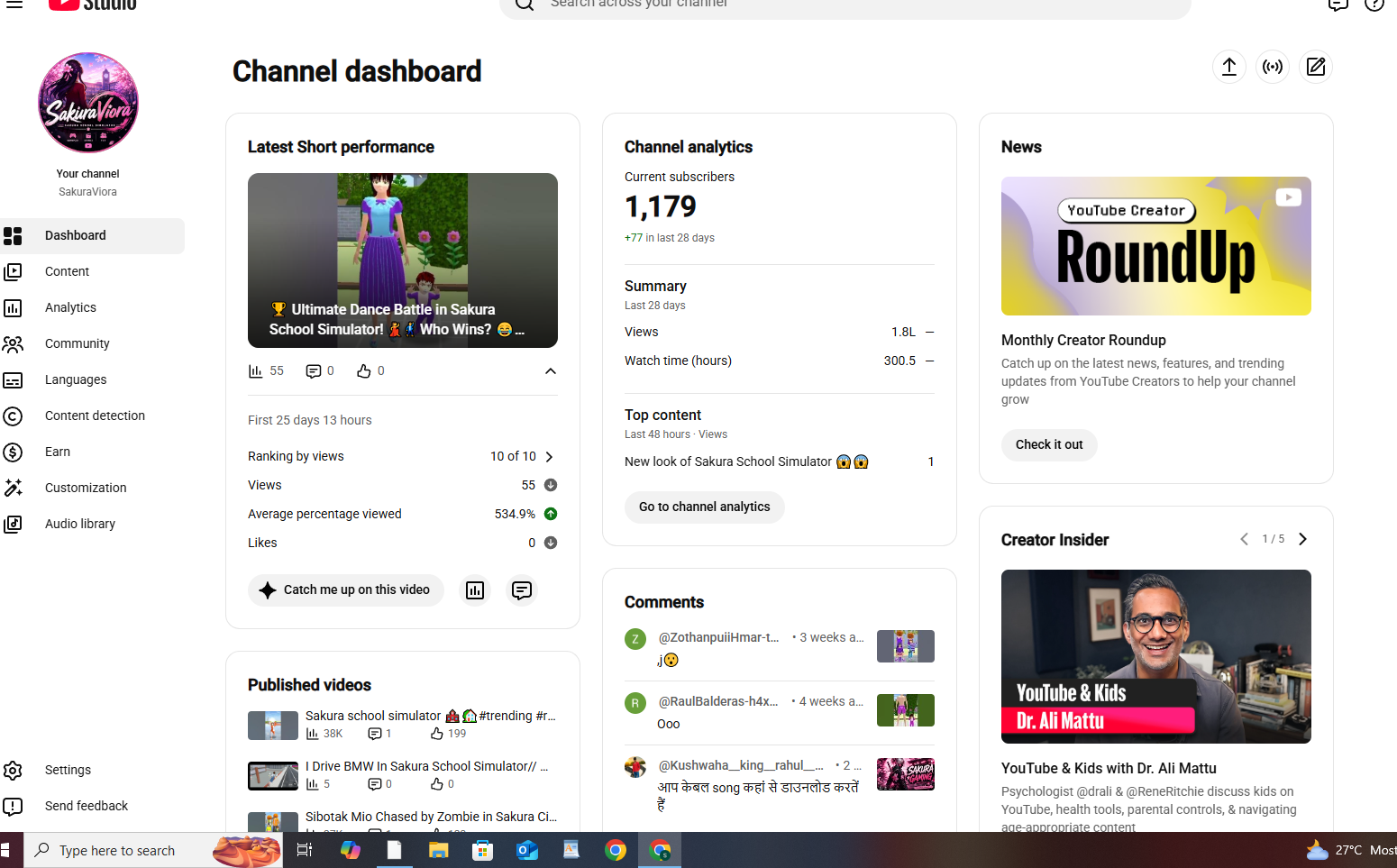Open Analytics via its sidebar chart icon
The height and width of the screenshot is (868, 1397).
click(13, 308)
